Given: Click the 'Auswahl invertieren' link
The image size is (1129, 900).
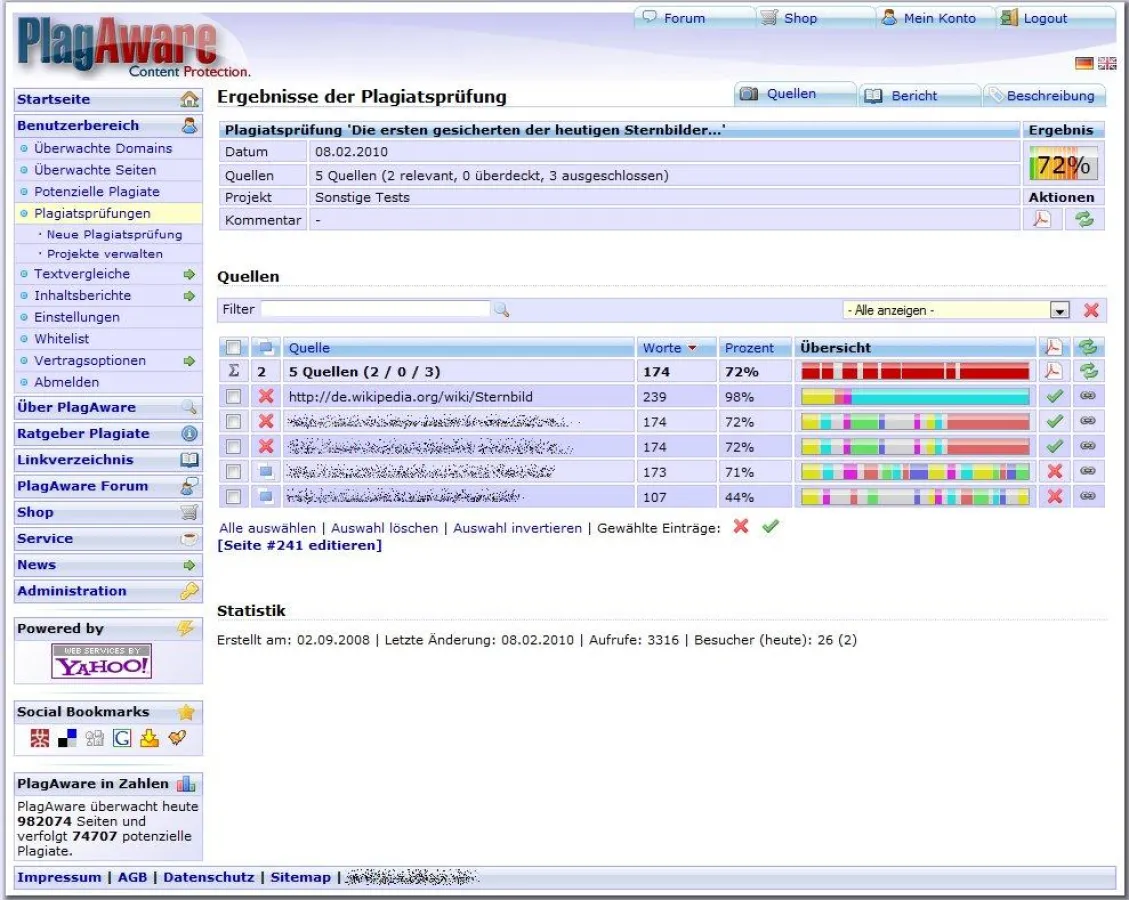Looking at the screenshot, I should [518, 528].
